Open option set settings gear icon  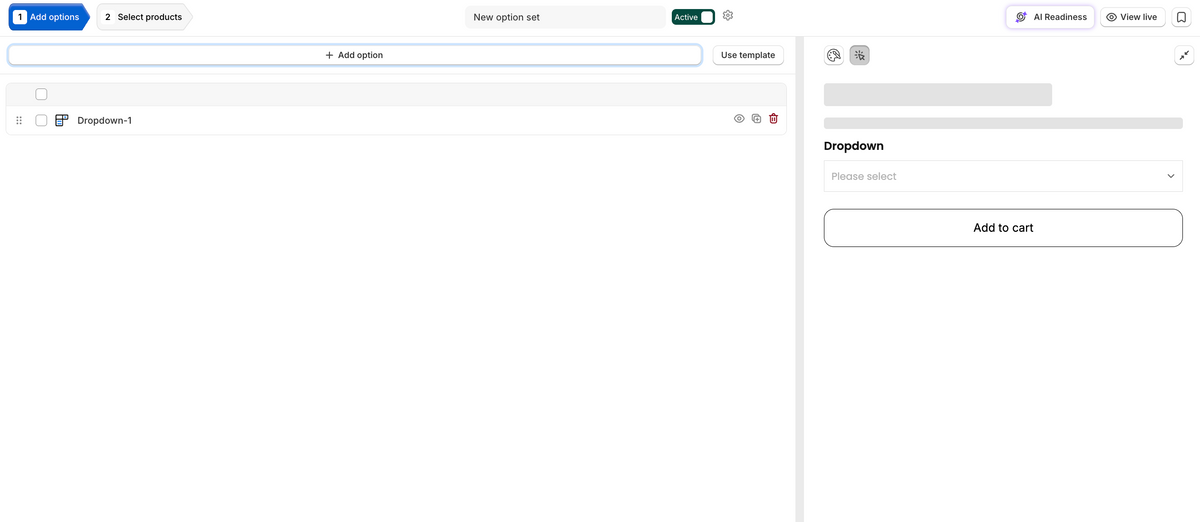[x=728, y=16]
